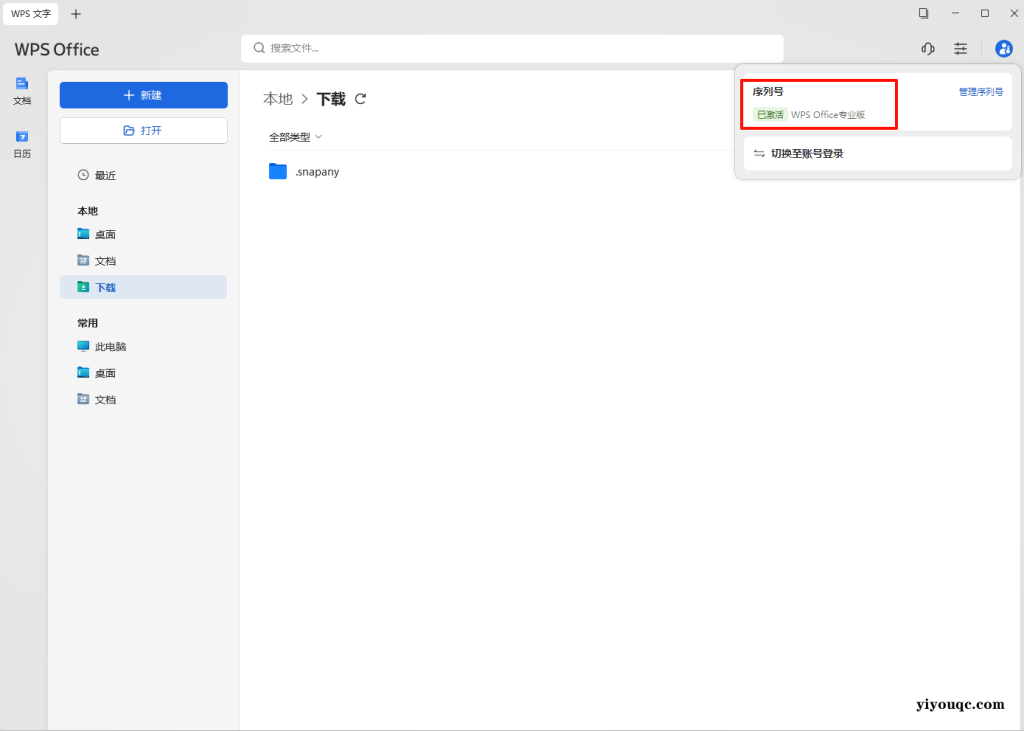Open the 桌面 entry under 常用
This screenshot has height=731, width=1024.
click(x=103, y=372)
